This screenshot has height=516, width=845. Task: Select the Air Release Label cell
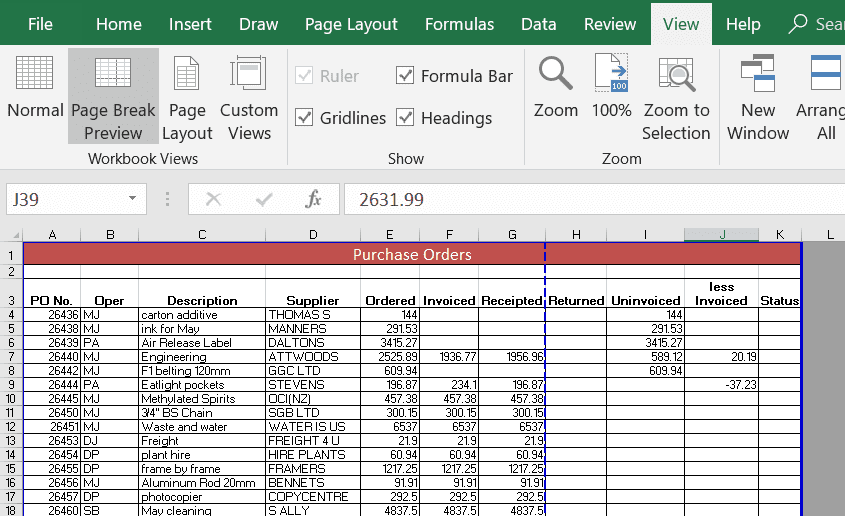coord(202,343)
